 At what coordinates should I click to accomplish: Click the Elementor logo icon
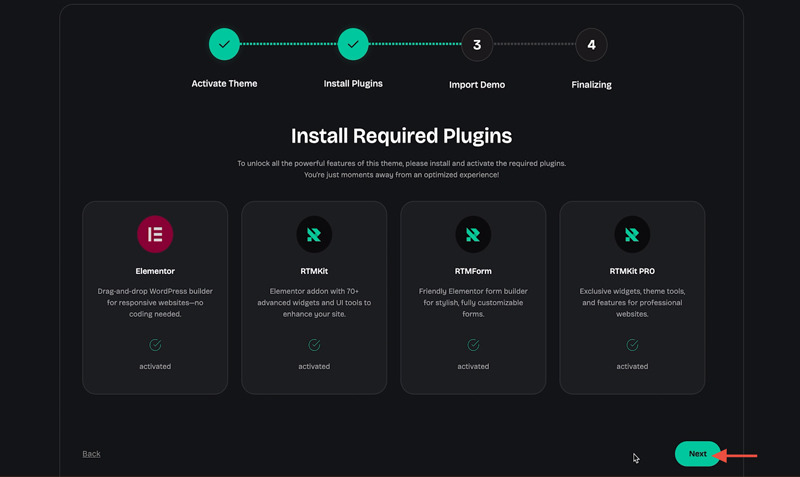[155, 234]
